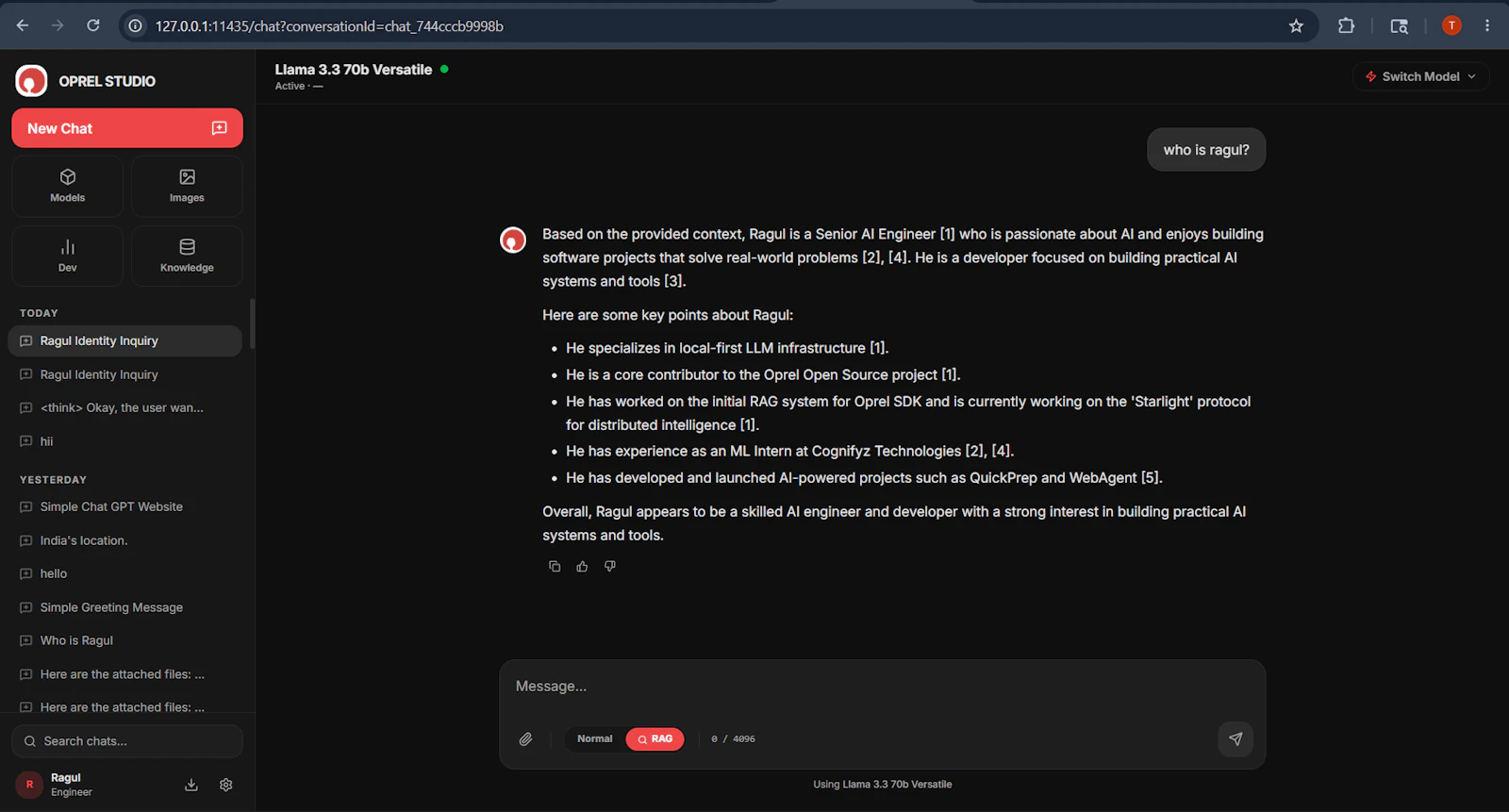Reload the browser page
The height and width of the screenshot is (812, 1509).
coord(93,25)
